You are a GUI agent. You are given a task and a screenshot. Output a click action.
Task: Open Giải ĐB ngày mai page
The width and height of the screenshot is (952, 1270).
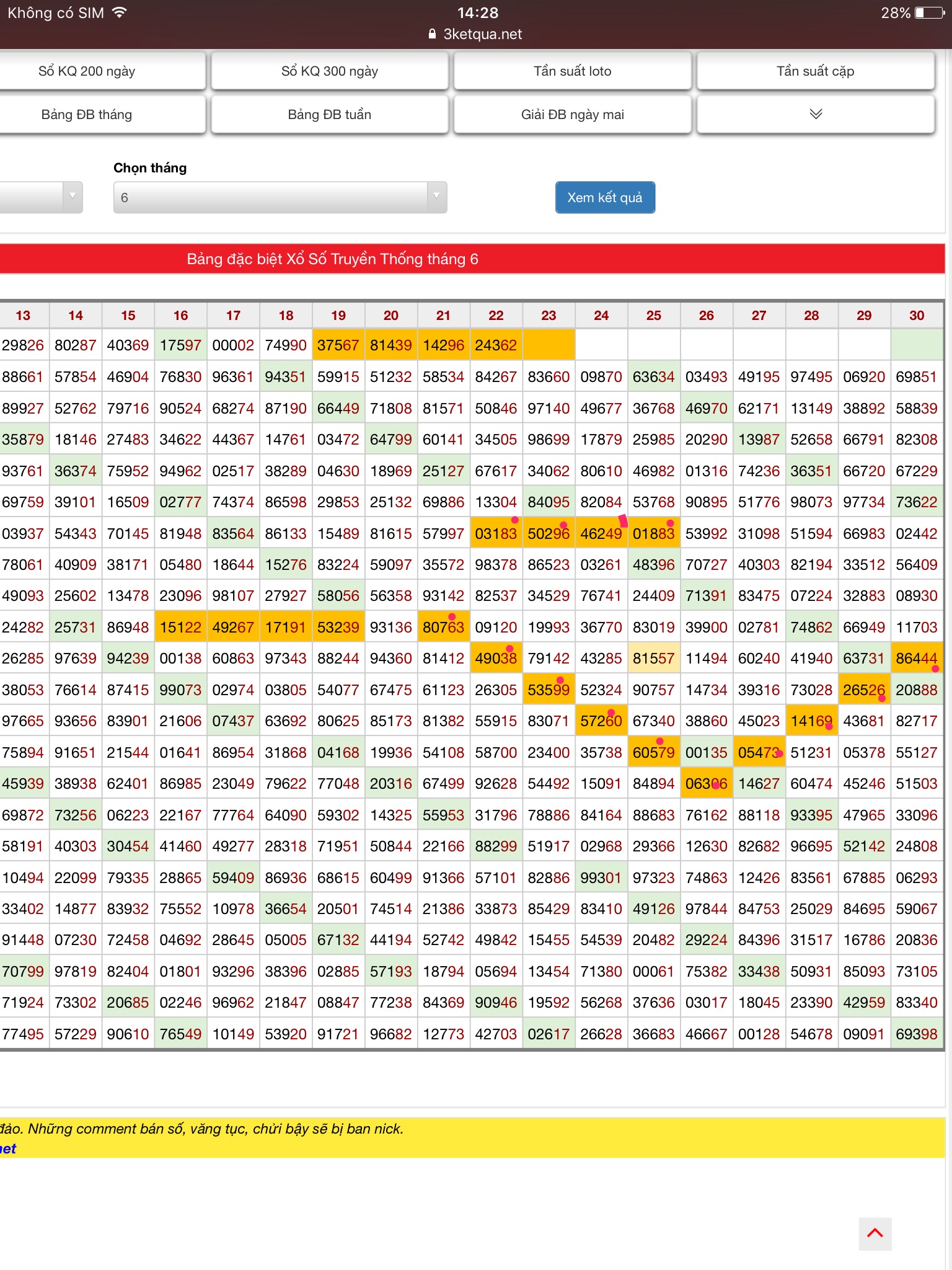point(573,114)
